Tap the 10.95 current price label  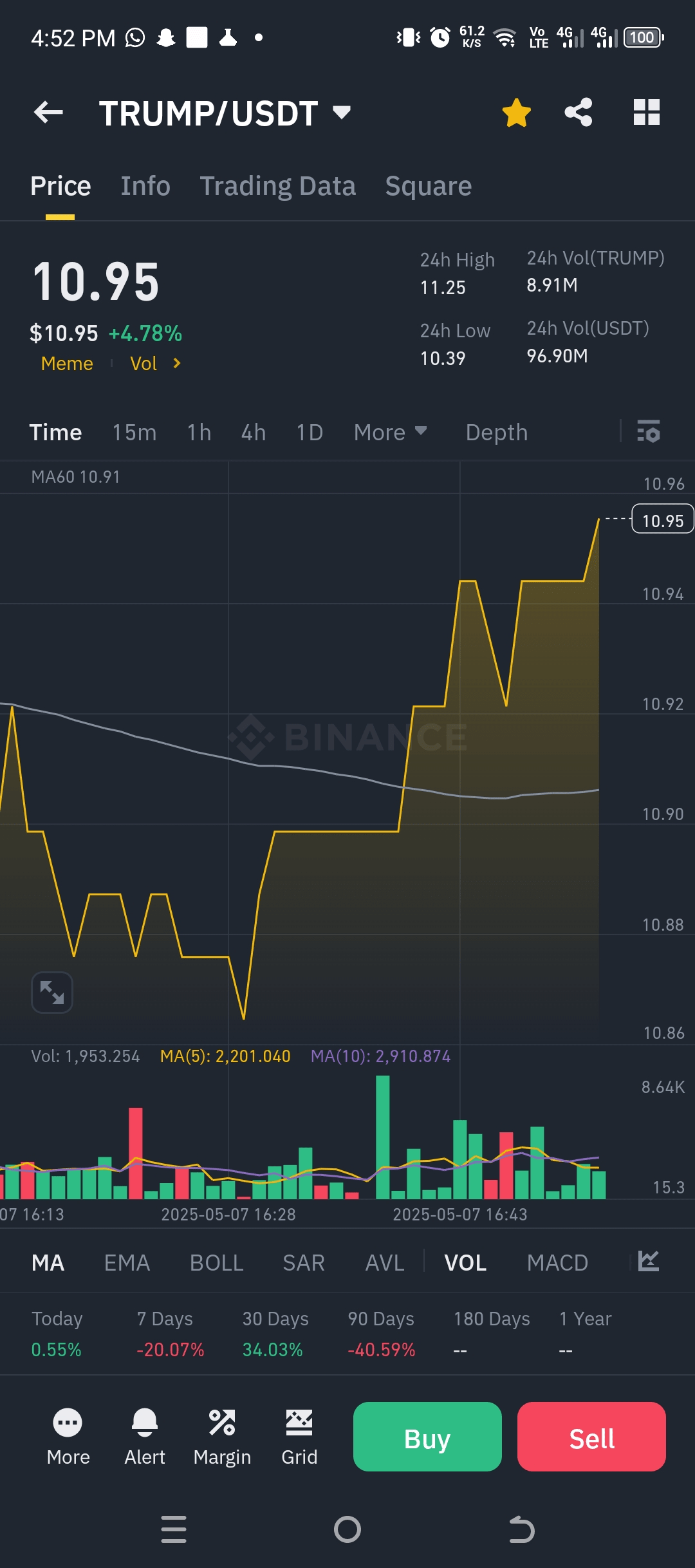point(663,520)
